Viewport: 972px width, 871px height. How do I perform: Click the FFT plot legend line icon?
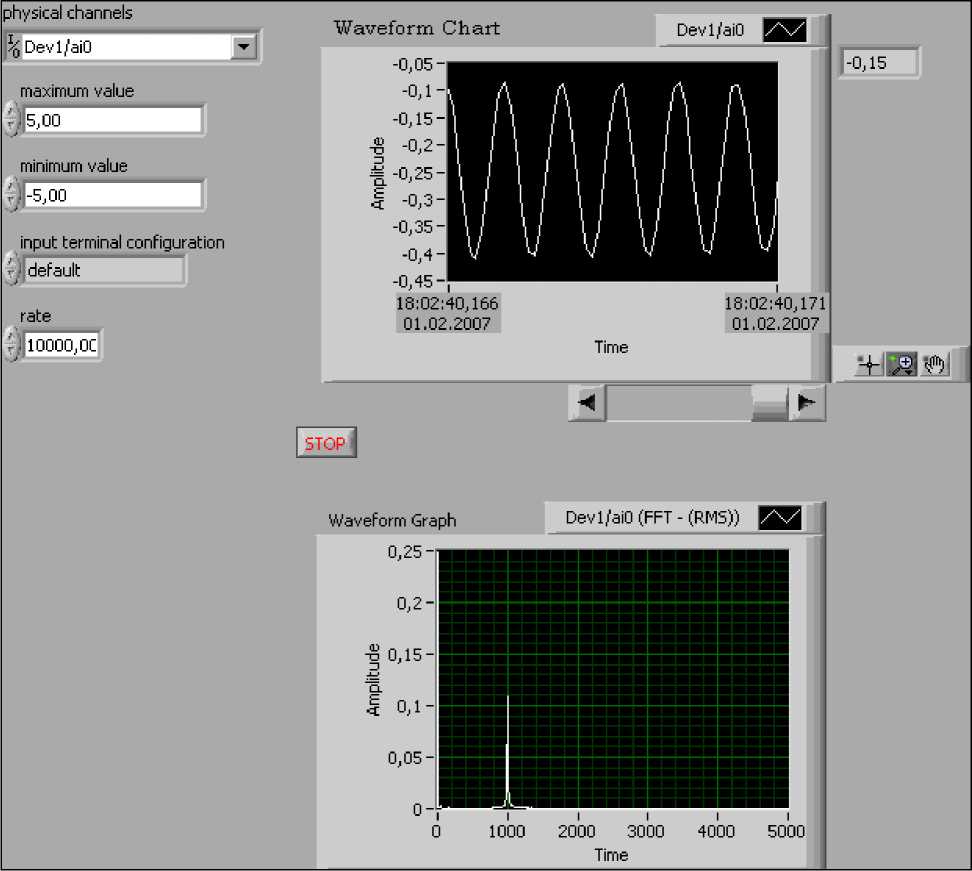[779, 517]
